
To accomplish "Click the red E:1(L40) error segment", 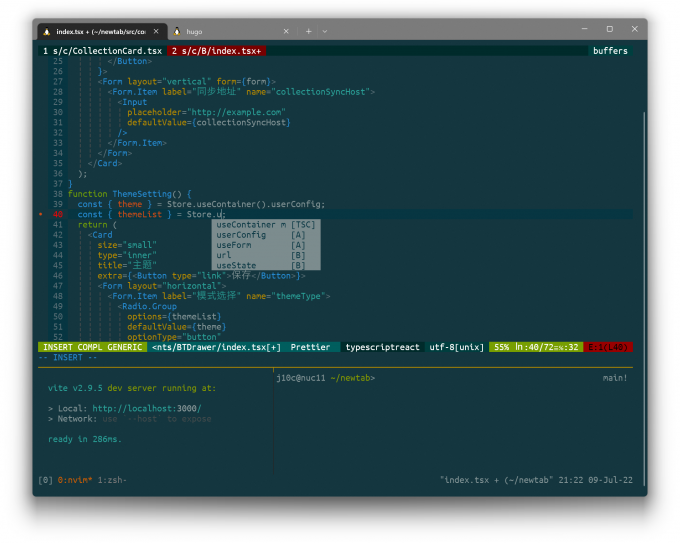I will pyautogui.click(x=608, y=347).
